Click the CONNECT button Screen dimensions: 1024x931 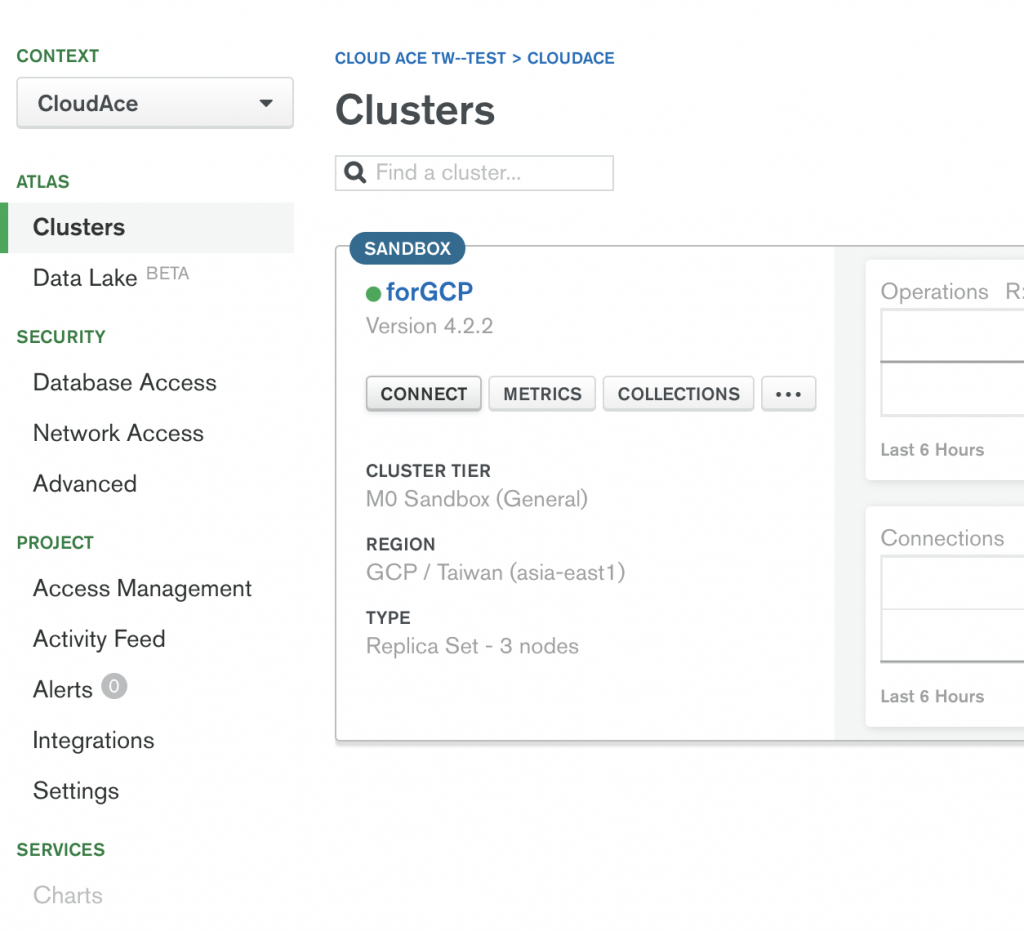click(x=424, y=394)
